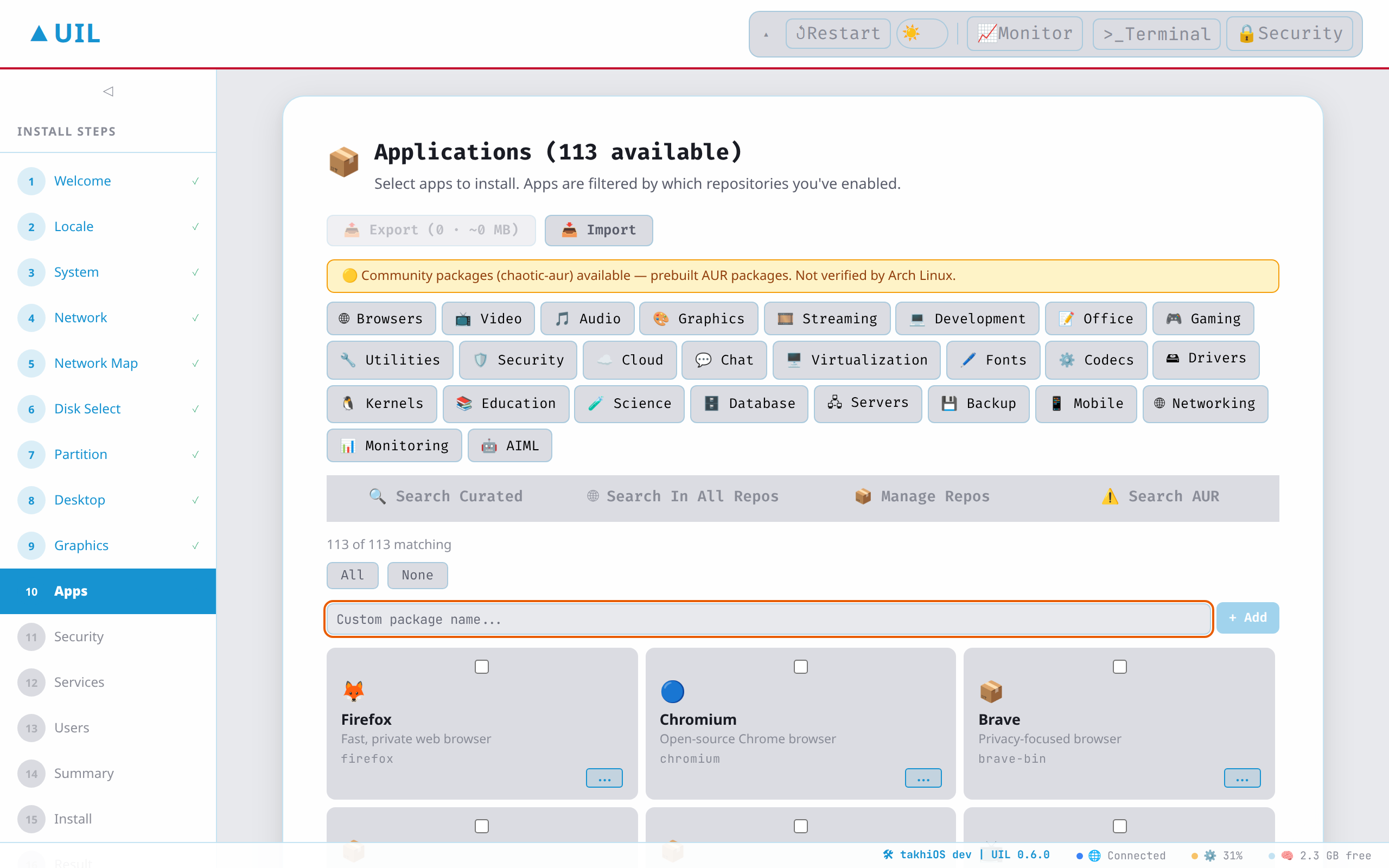The image size is (1389, 868).
Task: Select All apps button
Action: tap(353, 575)
